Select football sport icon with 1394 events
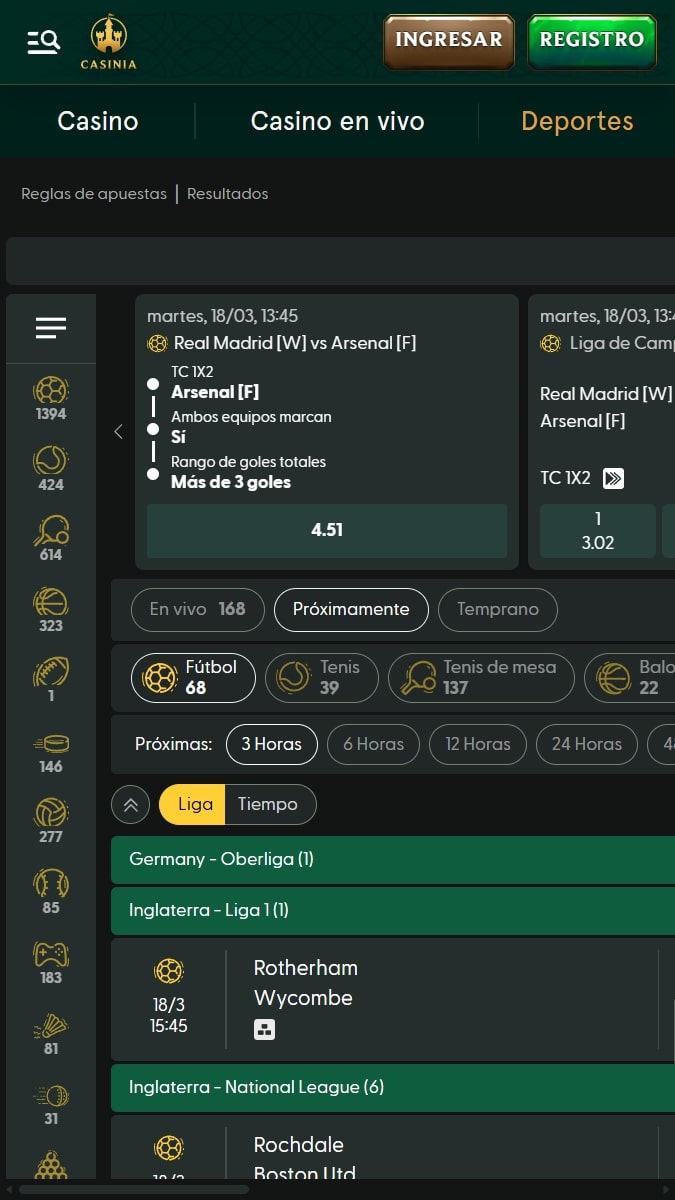 click(51, 398)
